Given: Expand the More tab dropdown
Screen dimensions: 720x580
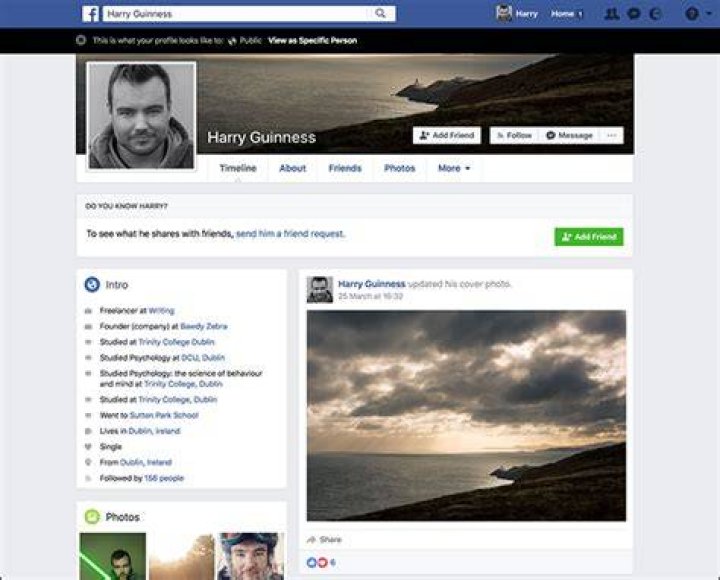Looking at the screenshot, I should click(x=454, y=169).
